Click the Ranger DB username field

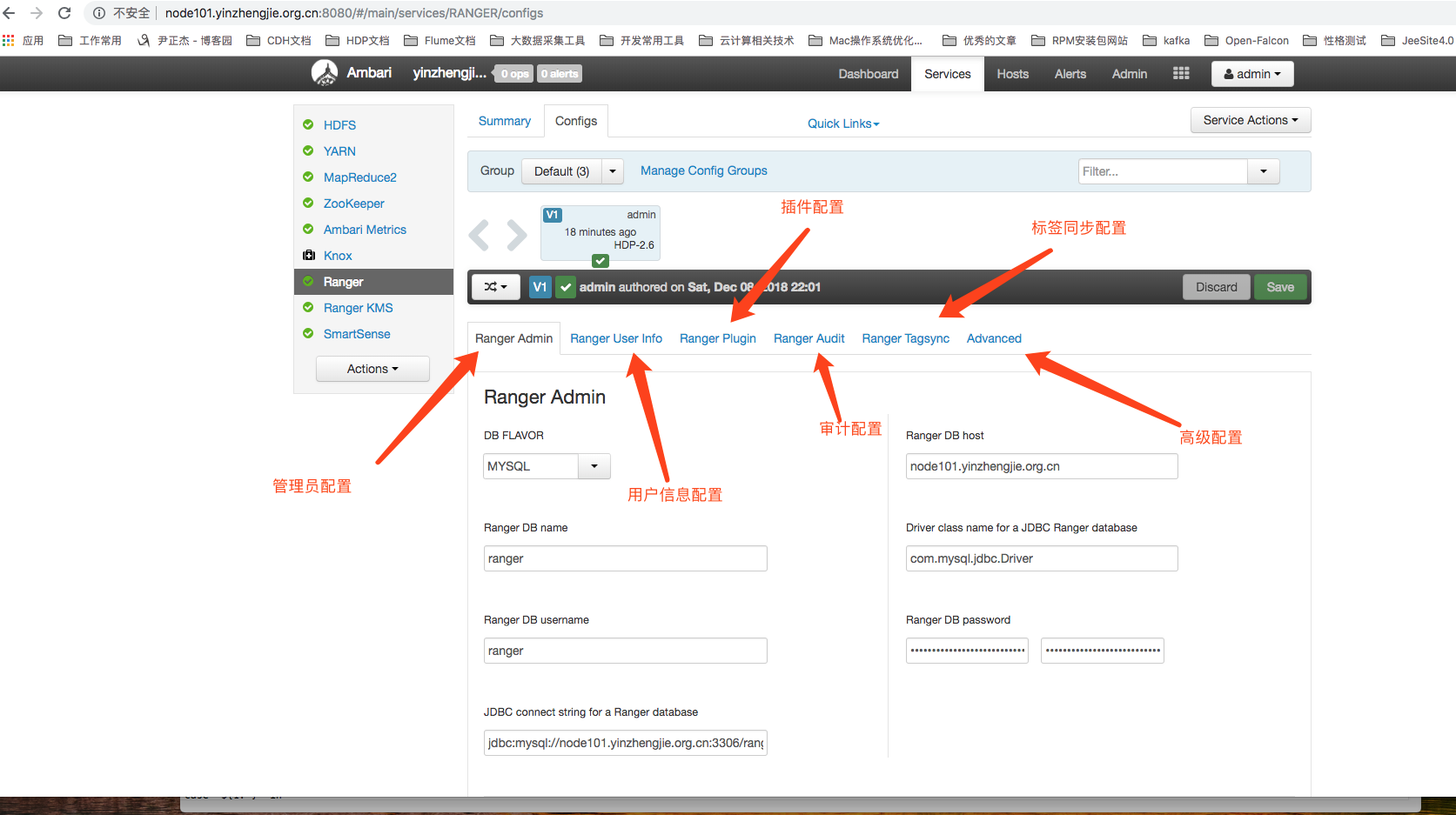click(x=626, y=651)
